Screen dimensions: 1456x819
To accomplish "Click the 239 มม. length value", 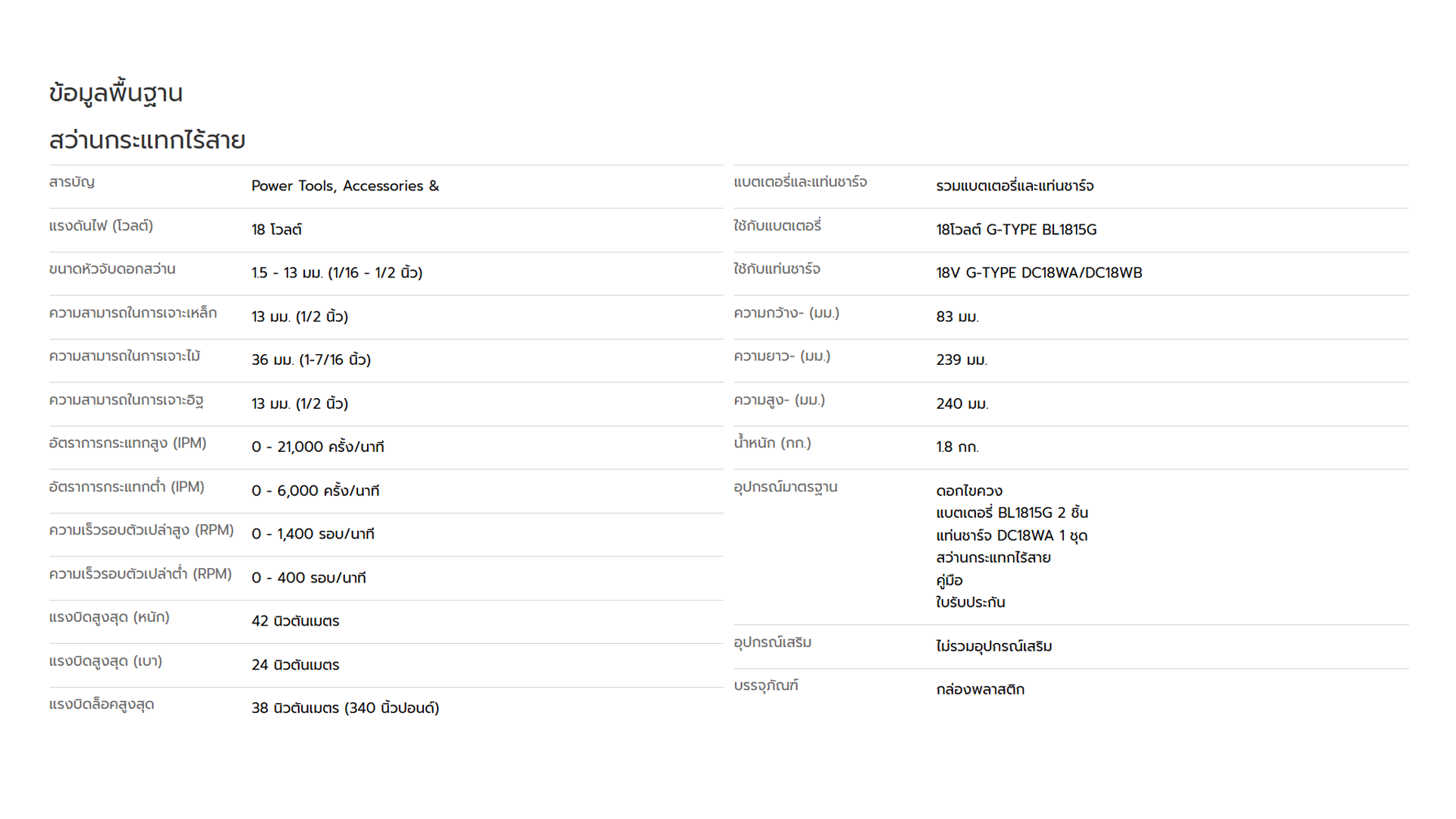I will pos(962,359).
